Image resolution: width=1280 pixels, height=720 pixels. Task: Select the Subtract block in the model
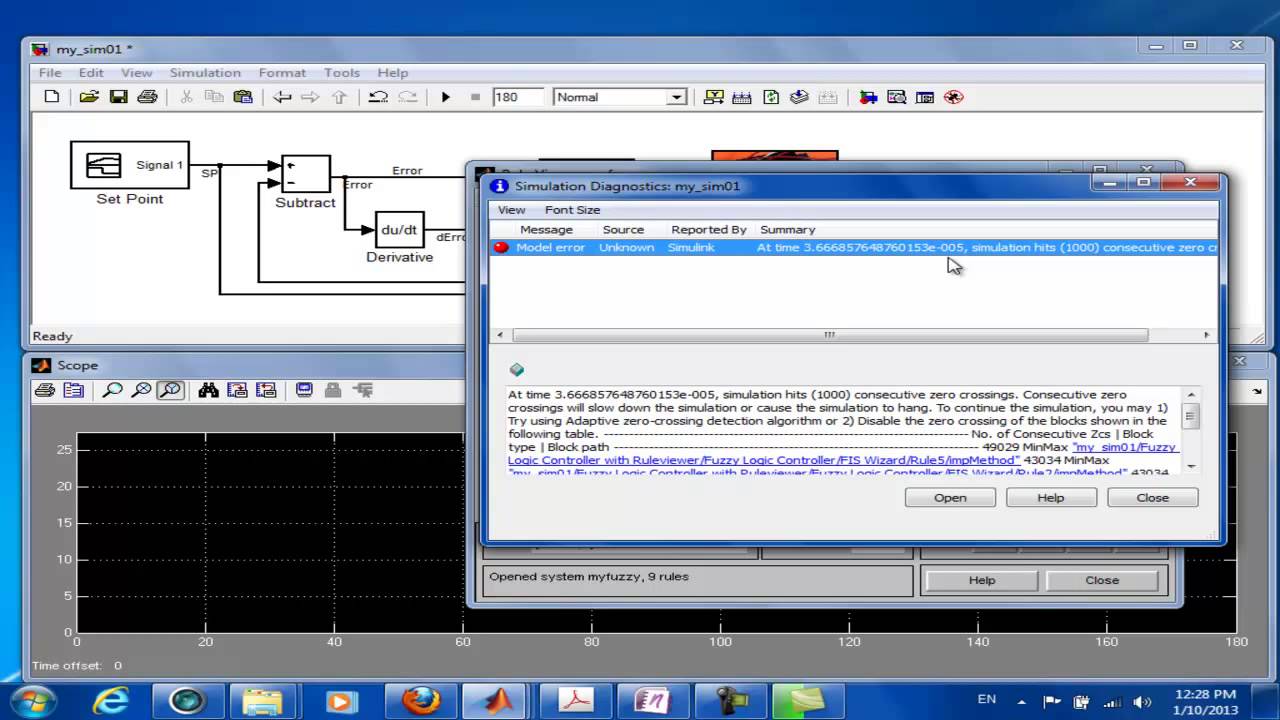306,174
